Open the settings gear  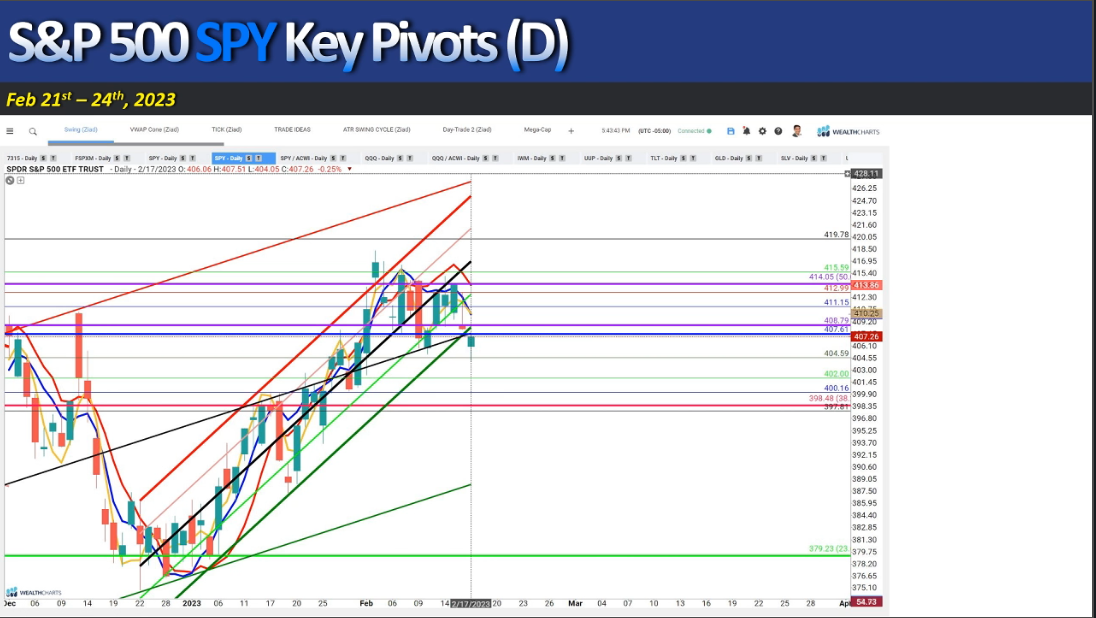tap(763, 131)
